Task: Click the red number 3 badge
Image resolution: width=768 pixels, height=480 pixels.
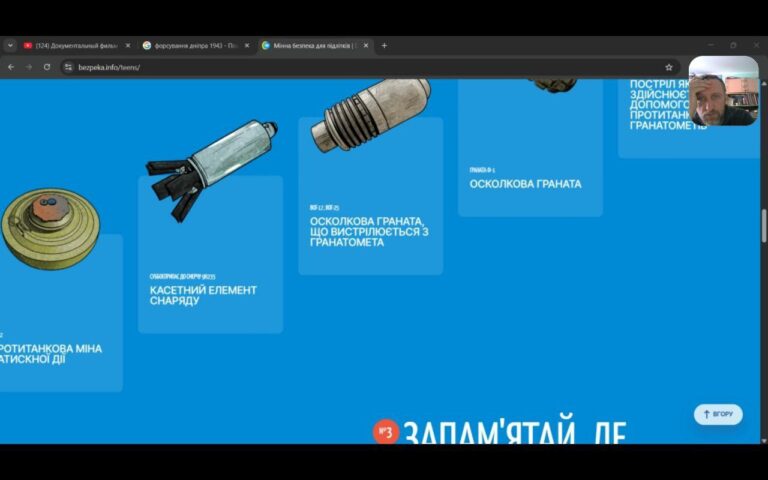Action: (x=386, y=431)
